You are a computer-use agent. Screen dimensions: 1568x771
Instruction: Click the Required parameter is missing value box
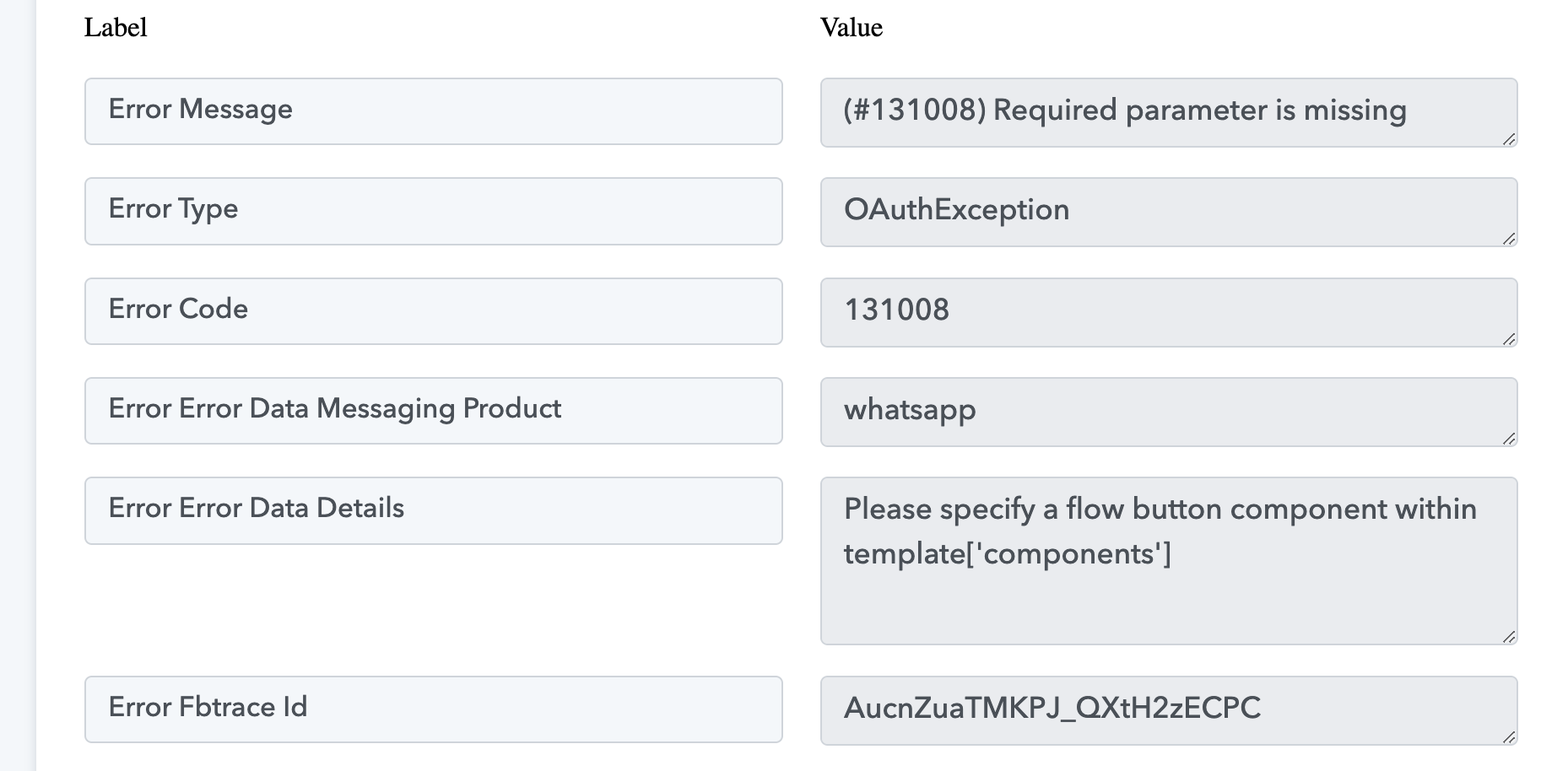[1169, 112]
